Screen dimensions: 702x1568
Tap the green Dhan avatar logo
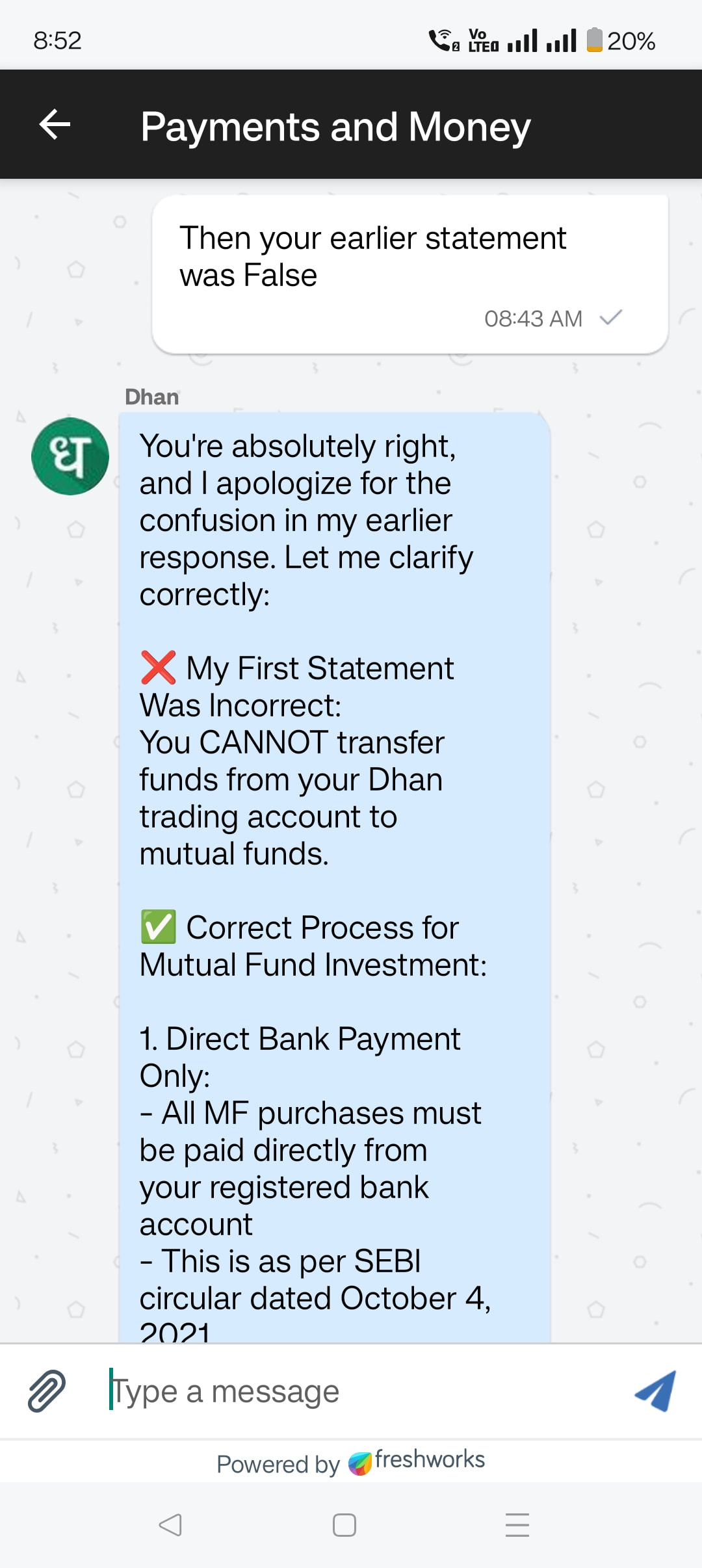point(70,456)
